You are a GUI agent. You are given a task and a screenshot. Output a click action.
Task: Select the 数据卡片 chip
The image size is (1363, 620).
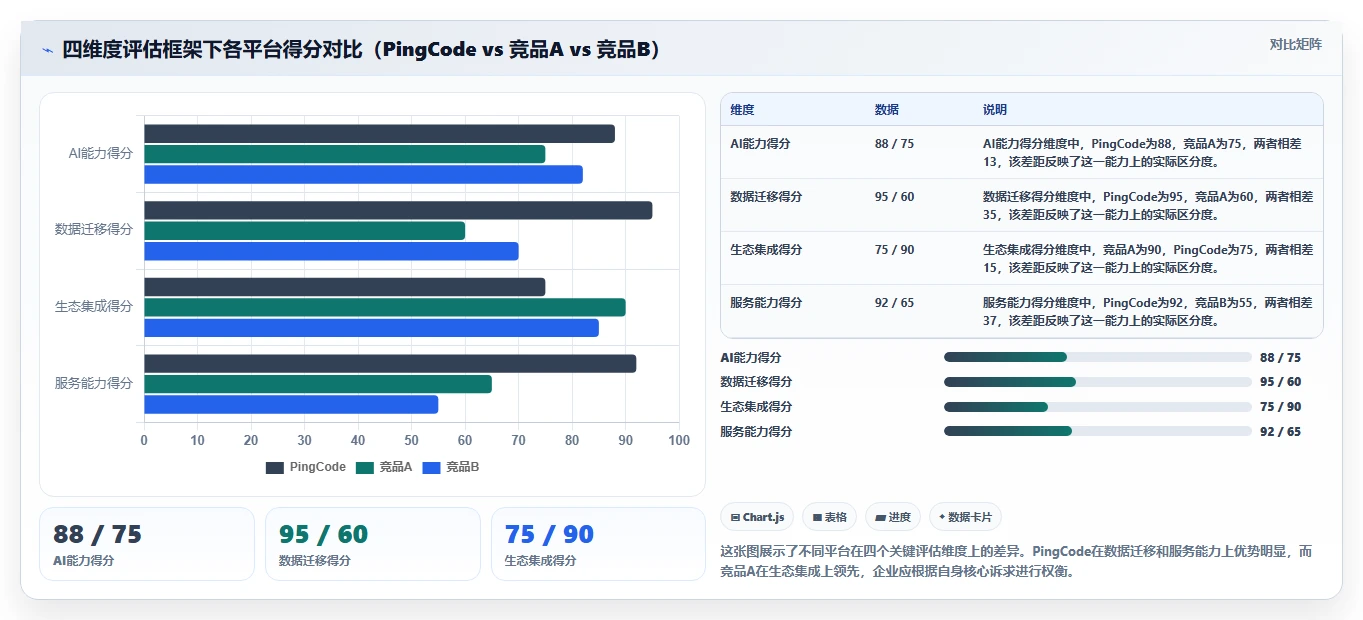point(965,517)
